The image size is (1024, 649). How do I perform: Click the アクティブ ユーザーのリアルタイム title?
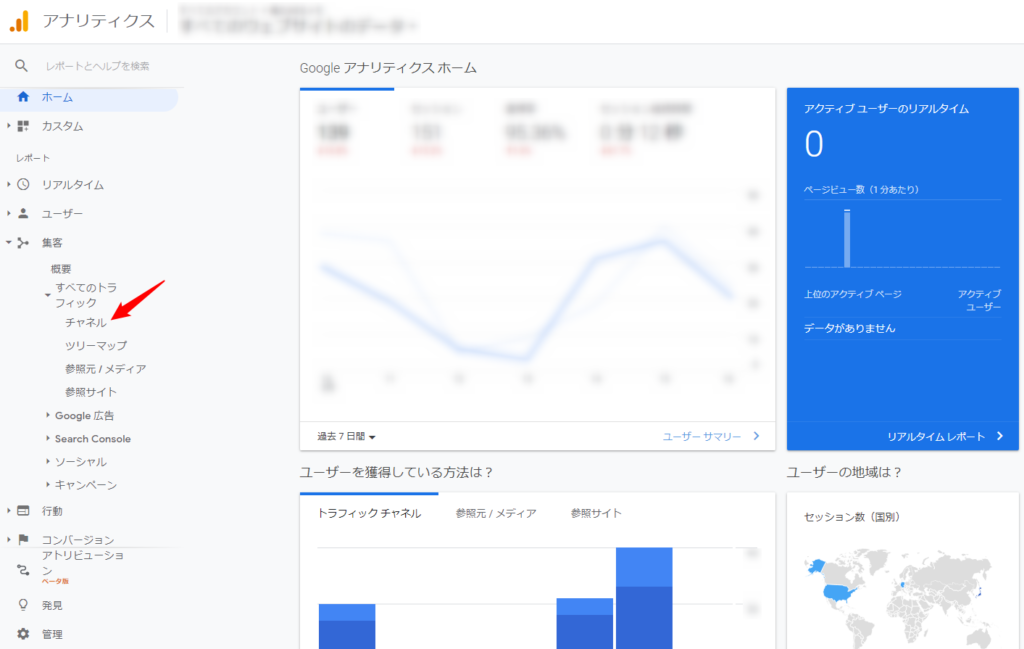(886, 108)
